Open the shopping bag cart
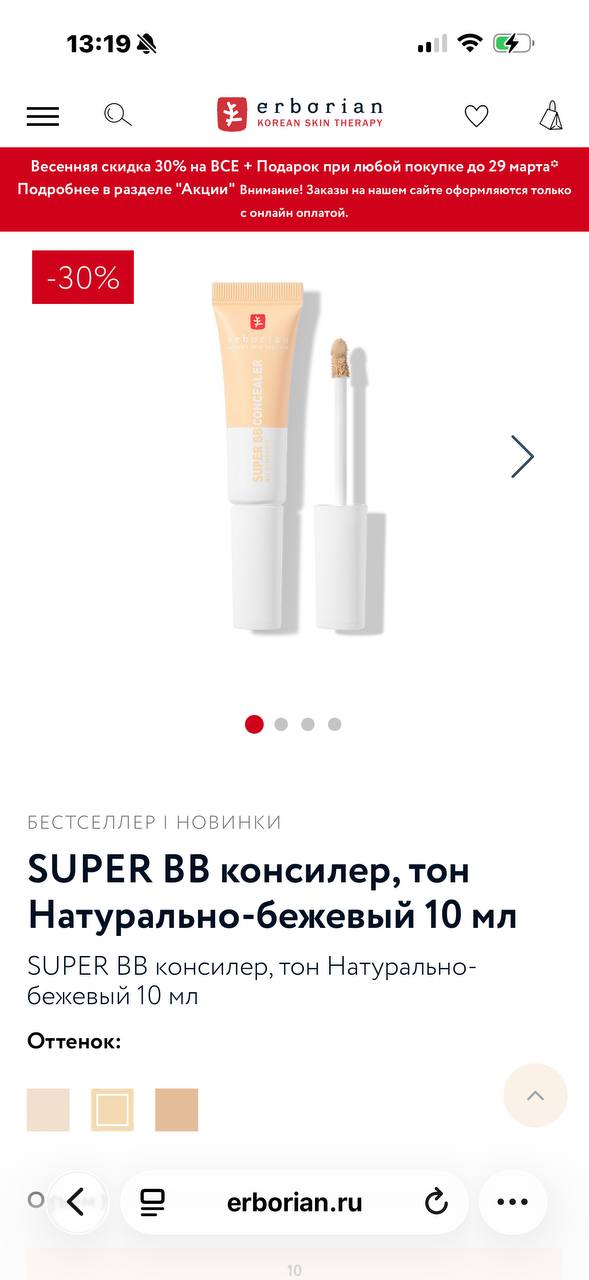 [551, 115]
